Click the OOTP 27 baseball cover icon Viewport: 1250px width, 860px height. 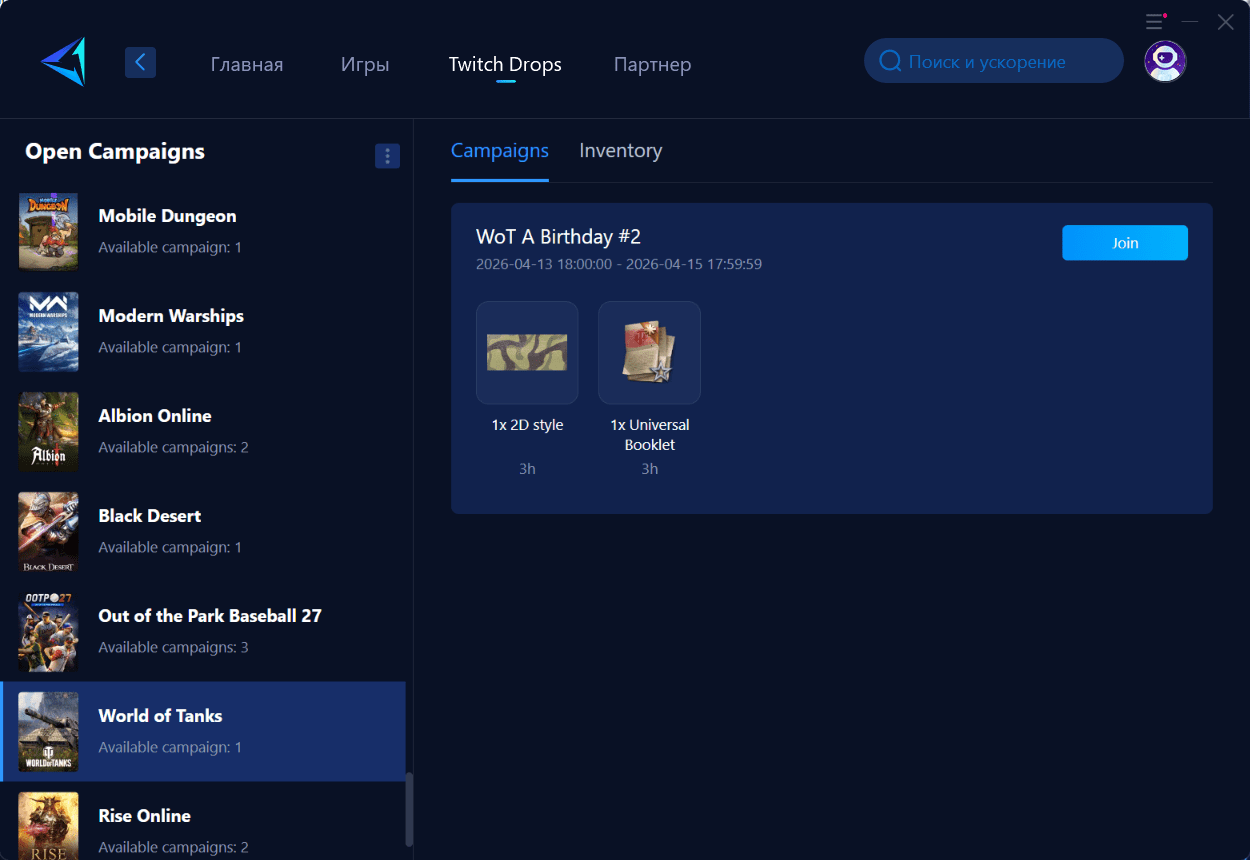tap(48, 631)
